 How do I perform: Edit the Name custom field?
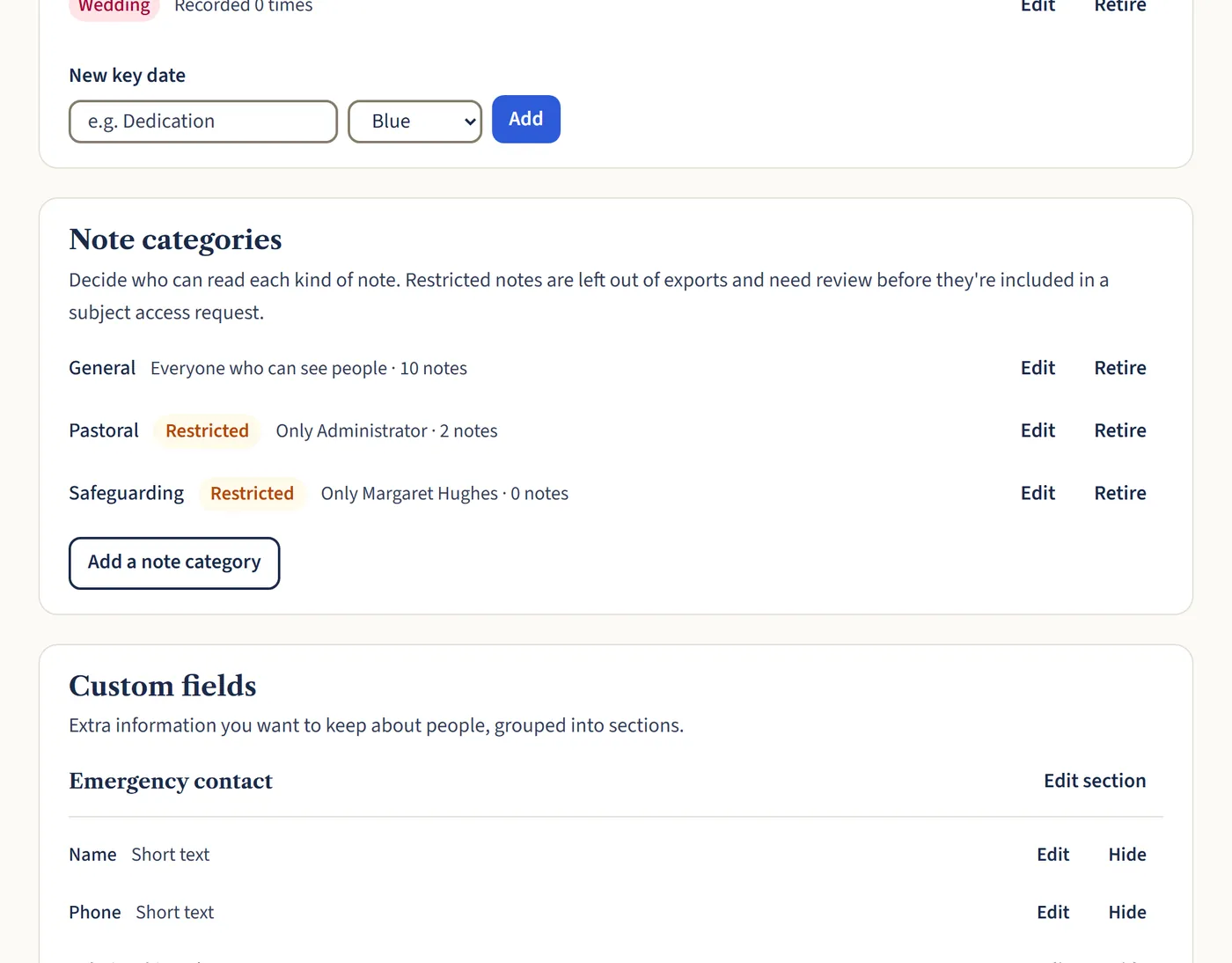coord(1052,855)
